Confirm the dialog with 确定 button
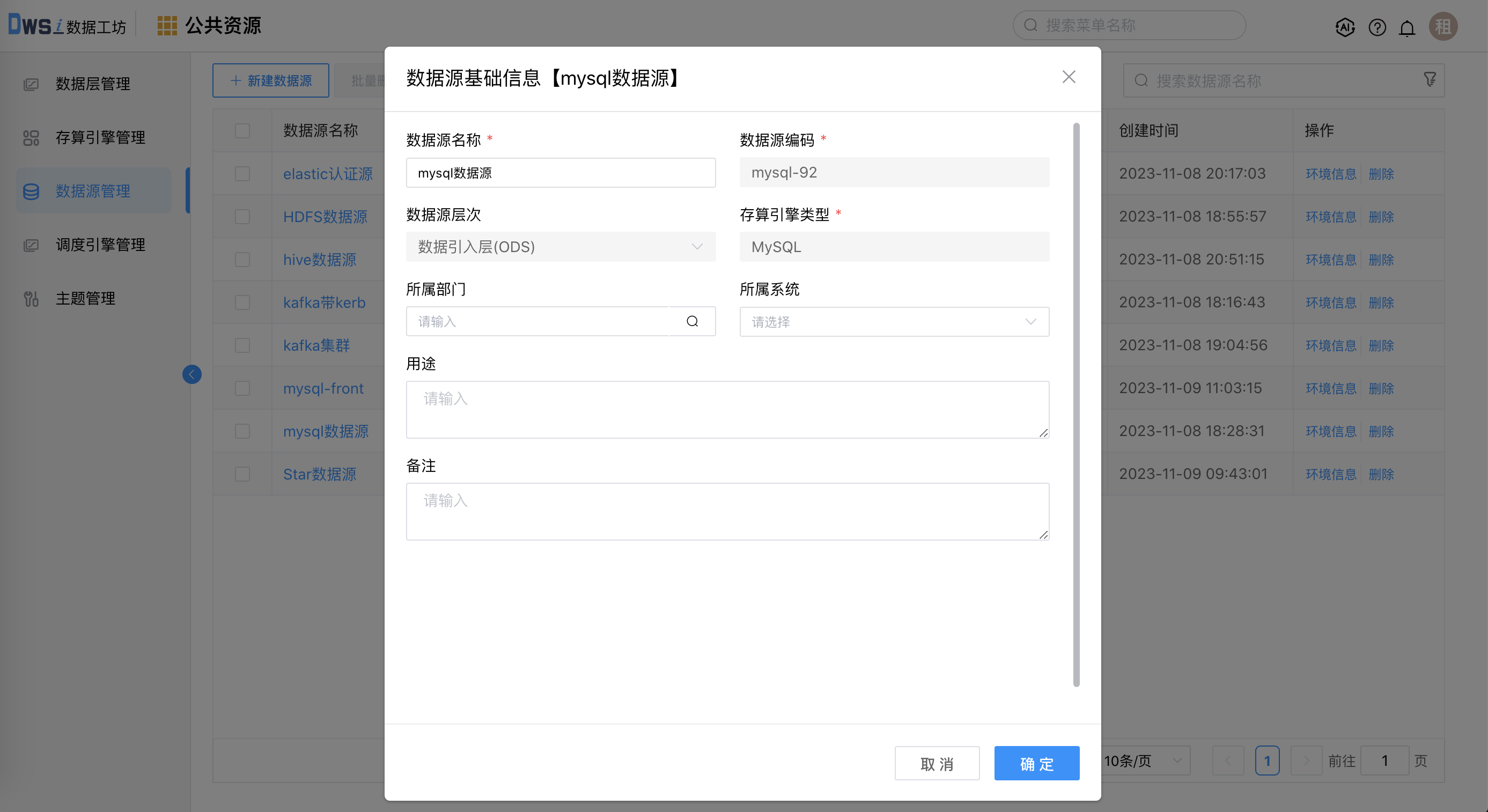This screenshot has height=812, width=1488. (1036, 763)
